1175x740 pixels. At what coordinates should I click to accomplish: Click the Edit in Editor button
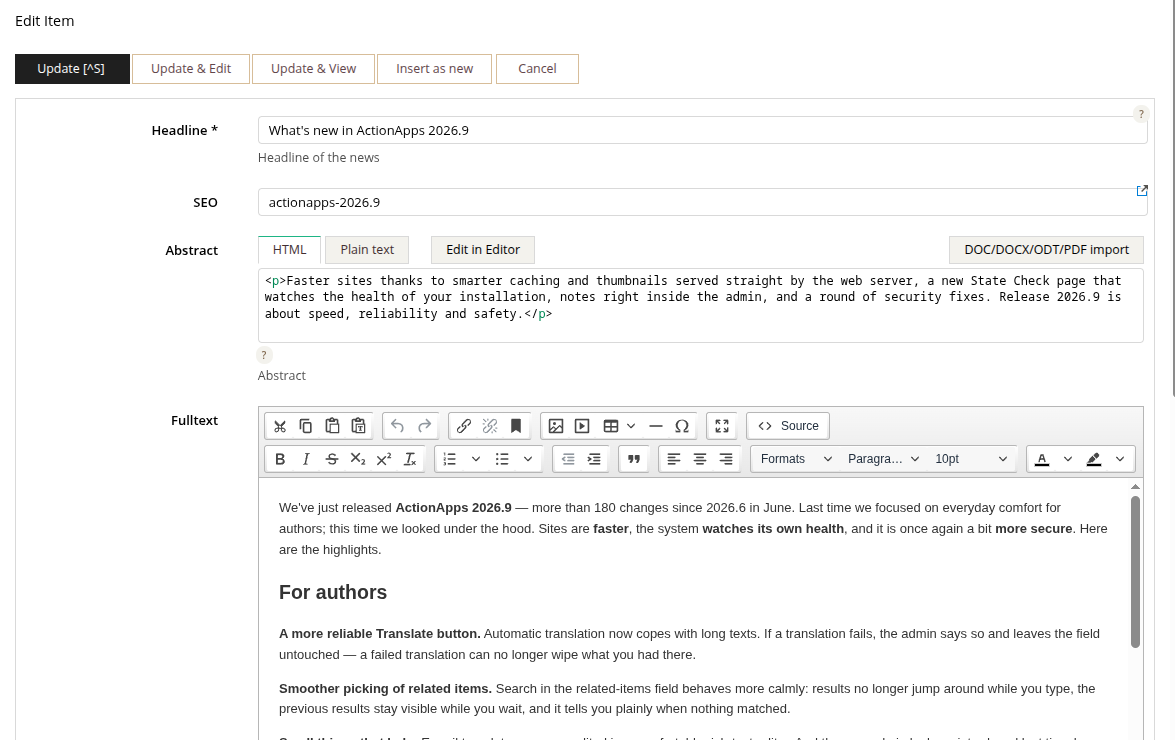click(x=483, y=250)
